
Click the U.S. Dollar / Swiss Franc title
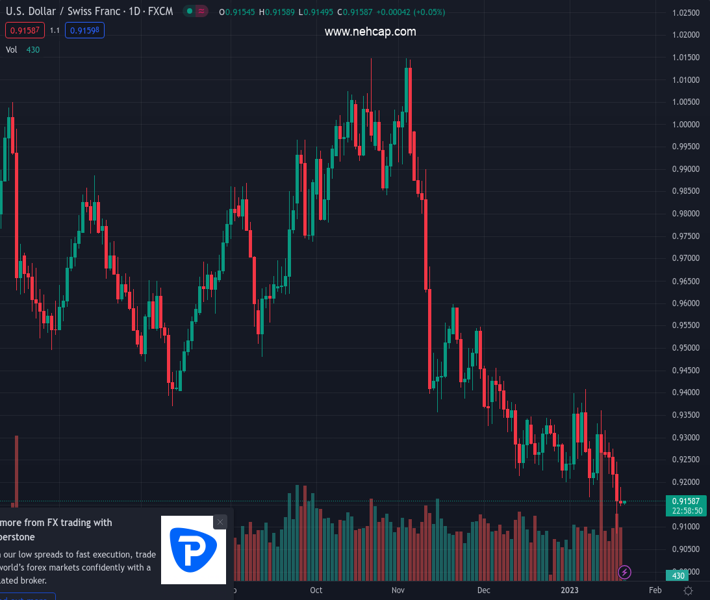pos(72,11)
